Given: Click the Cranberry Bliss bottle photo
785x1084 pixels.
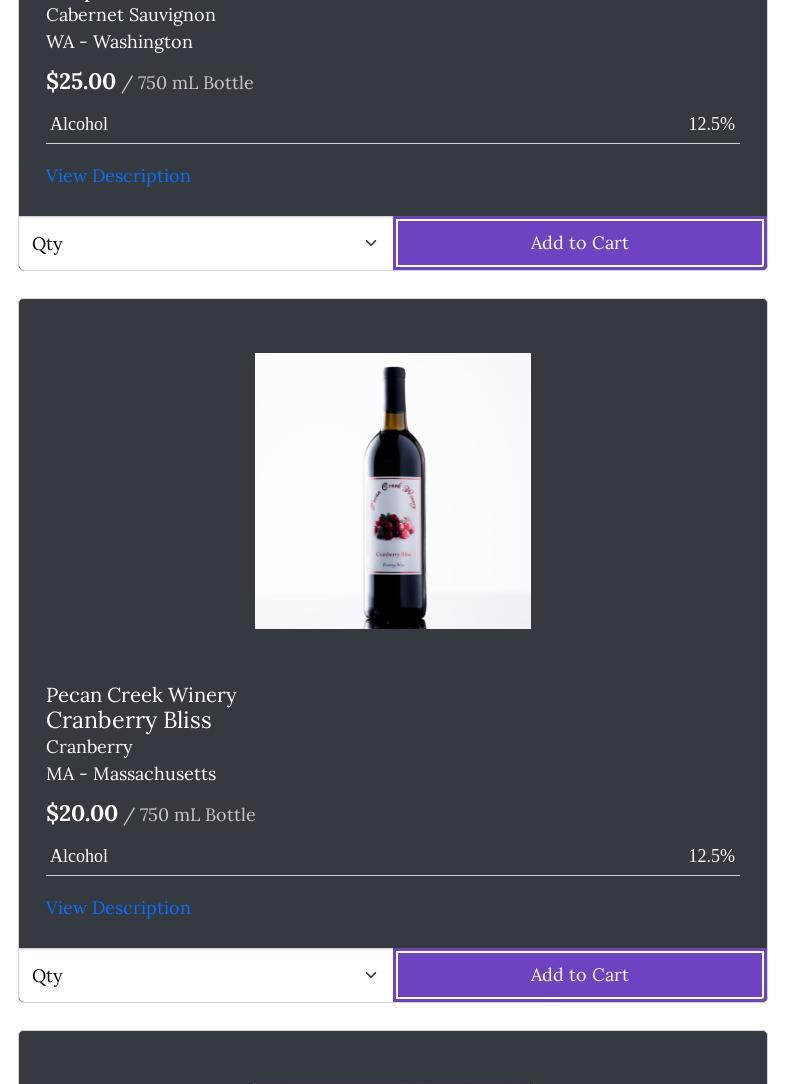Looking at the screenshot, I should tap(393, 491).
